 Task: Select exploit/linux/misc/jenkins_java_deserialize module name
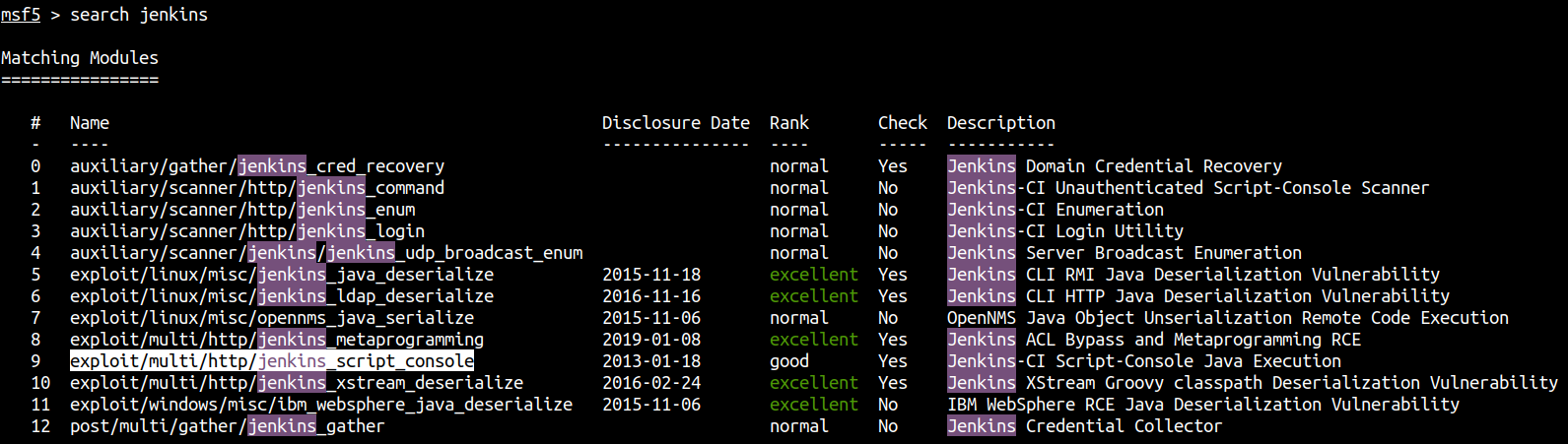pos(282,275)
